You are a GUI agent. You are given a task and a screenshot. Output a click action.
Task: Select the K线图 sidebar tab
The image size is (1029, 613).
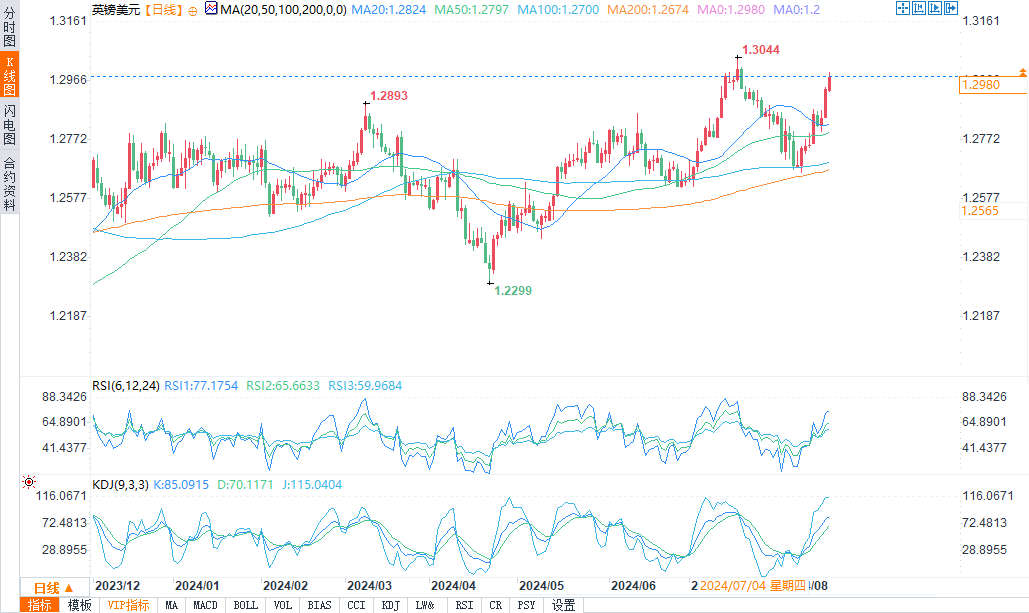click(9, 75)
